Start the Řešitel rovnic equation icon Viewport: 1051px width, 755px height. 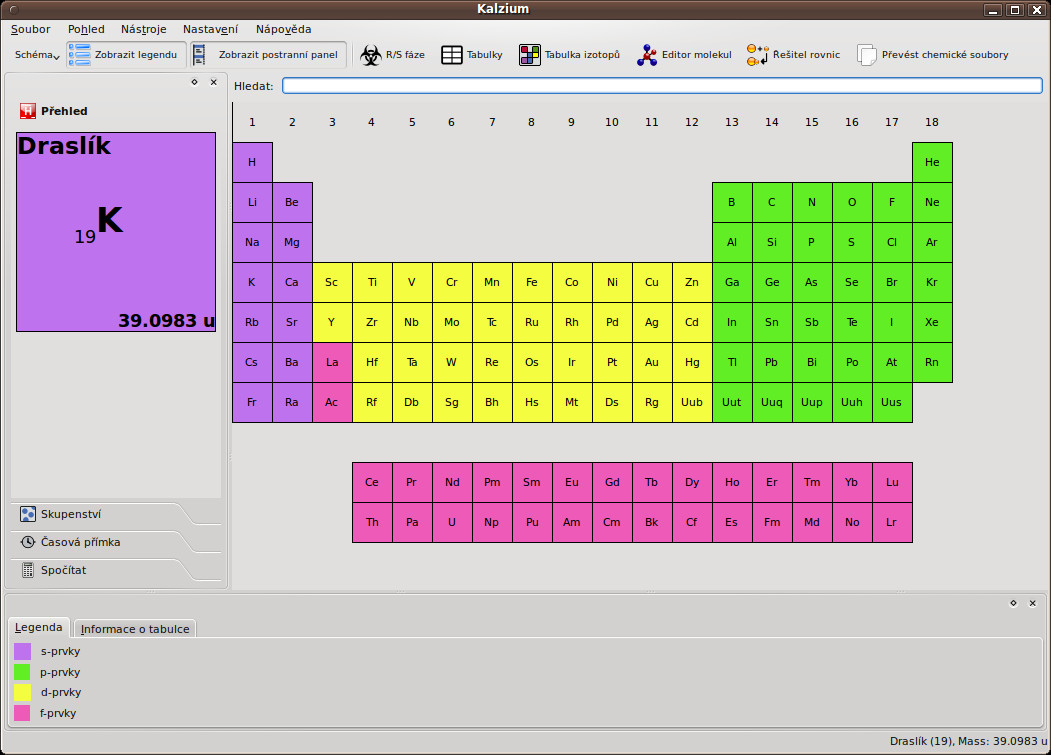(757, 55)
